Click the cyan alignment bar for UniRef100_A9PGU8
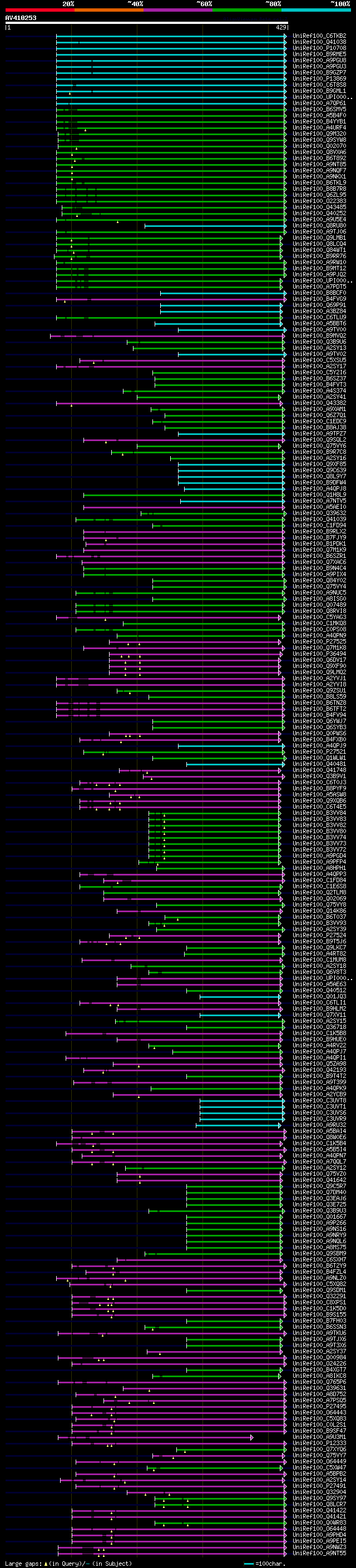This screenshot has height=1568, width=356. [x=171, y=60]
